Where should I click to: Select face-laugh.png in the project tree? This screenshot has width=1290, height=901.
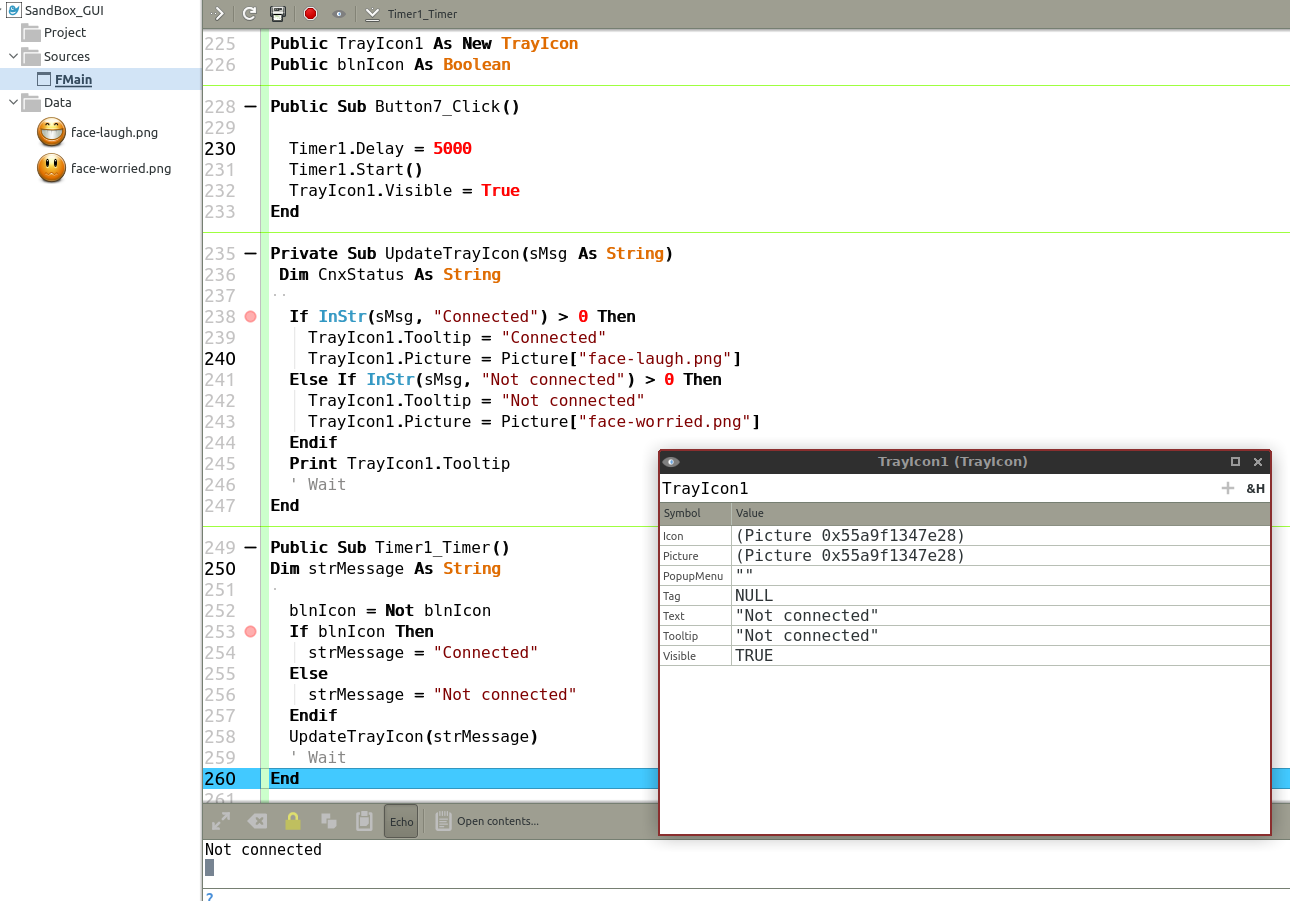114,132
